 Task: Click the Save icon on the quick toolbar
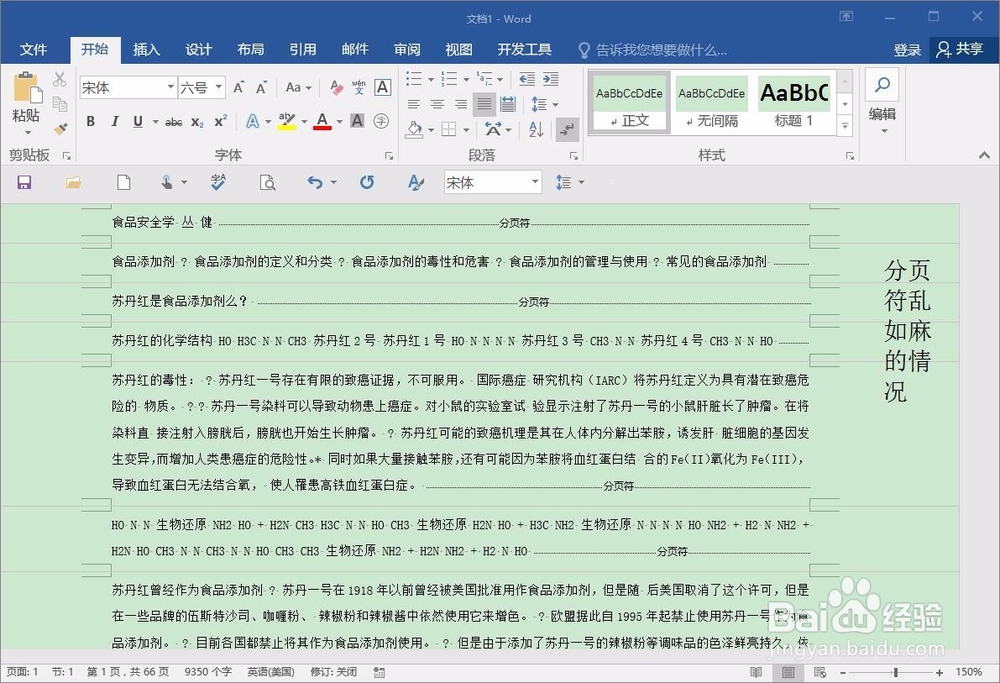pos(24,181)
